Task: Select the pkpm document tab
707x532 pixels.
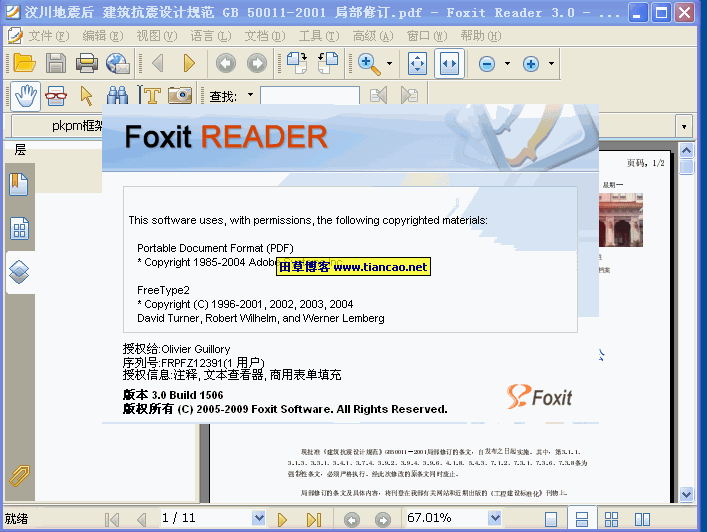Action: click(x=58, y=126)
